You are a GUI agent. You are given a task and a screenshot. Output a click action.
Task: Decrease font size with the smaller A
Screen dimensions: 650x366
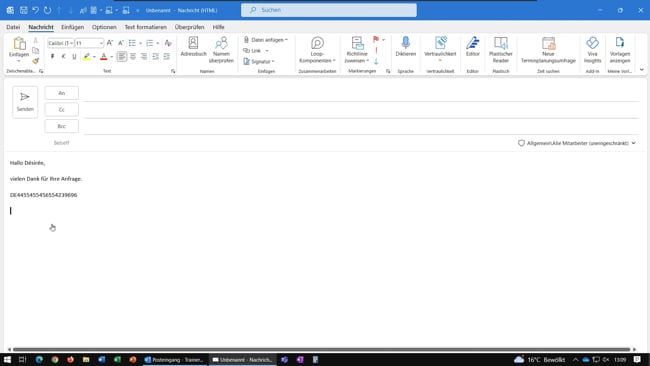point(121,43)
